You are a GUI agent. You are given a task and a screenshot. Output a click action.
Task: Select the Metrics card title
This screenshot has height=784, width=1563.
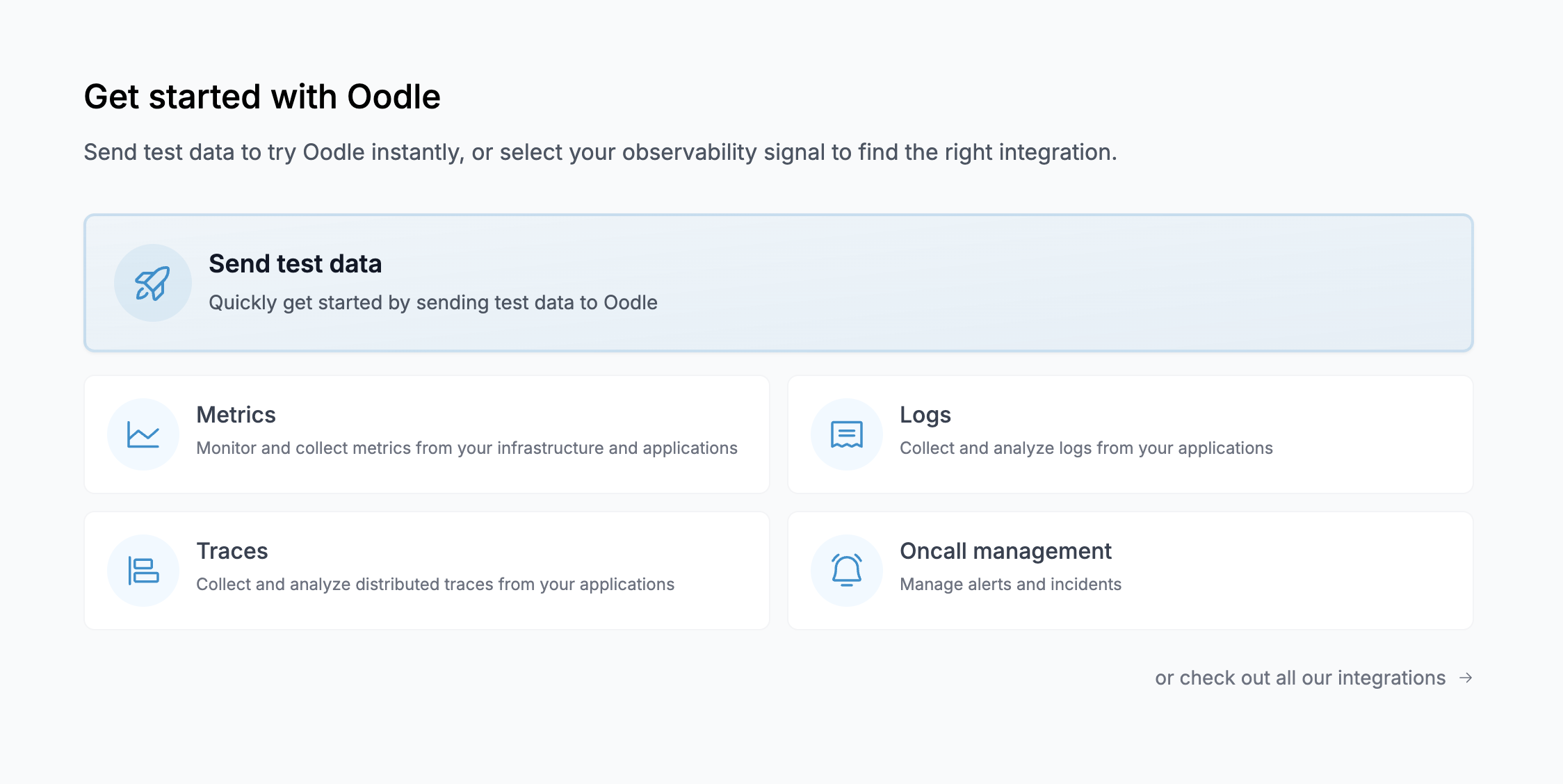(236, 415)
